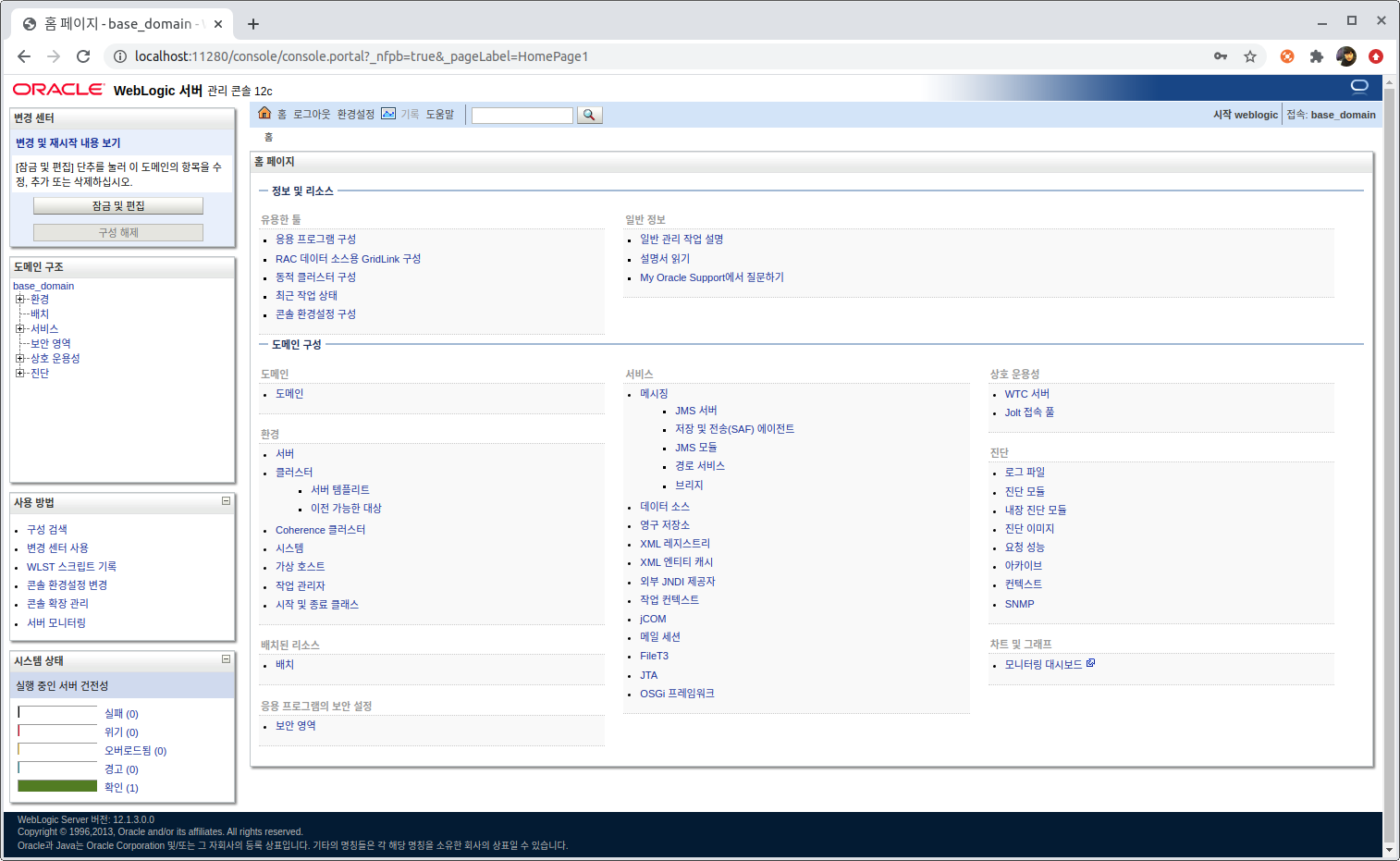View site information icon in address bar

pyautogui.click(x=120, y=56)
